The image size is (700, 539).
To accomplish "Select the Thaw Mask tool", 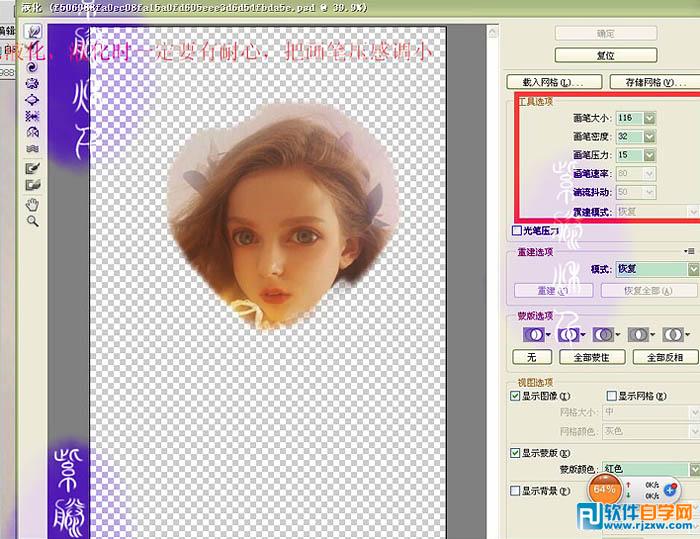I will [33, 185].
